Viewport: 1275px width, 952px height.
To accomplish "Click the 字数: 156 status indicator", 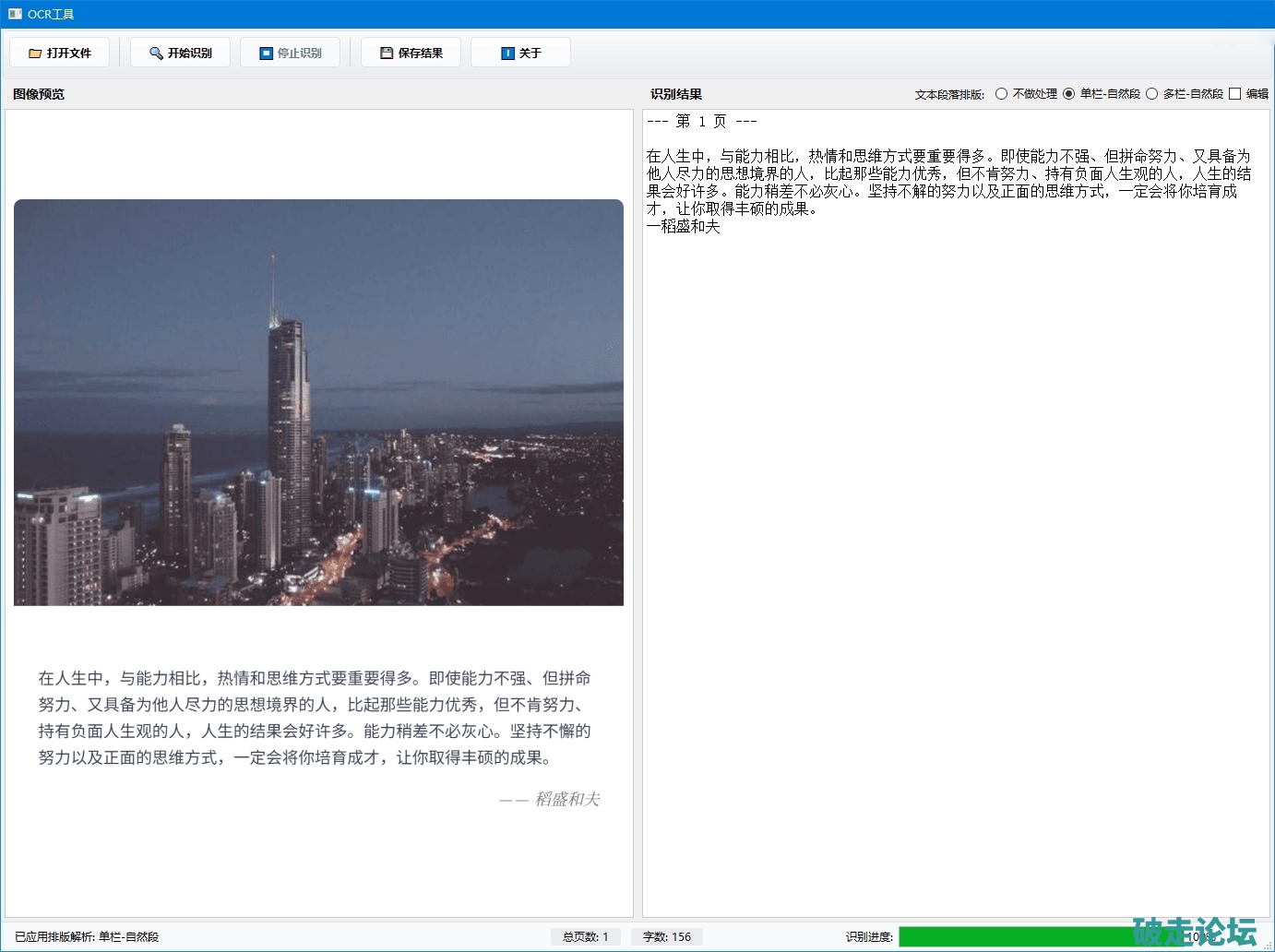I will pos(666,936).
